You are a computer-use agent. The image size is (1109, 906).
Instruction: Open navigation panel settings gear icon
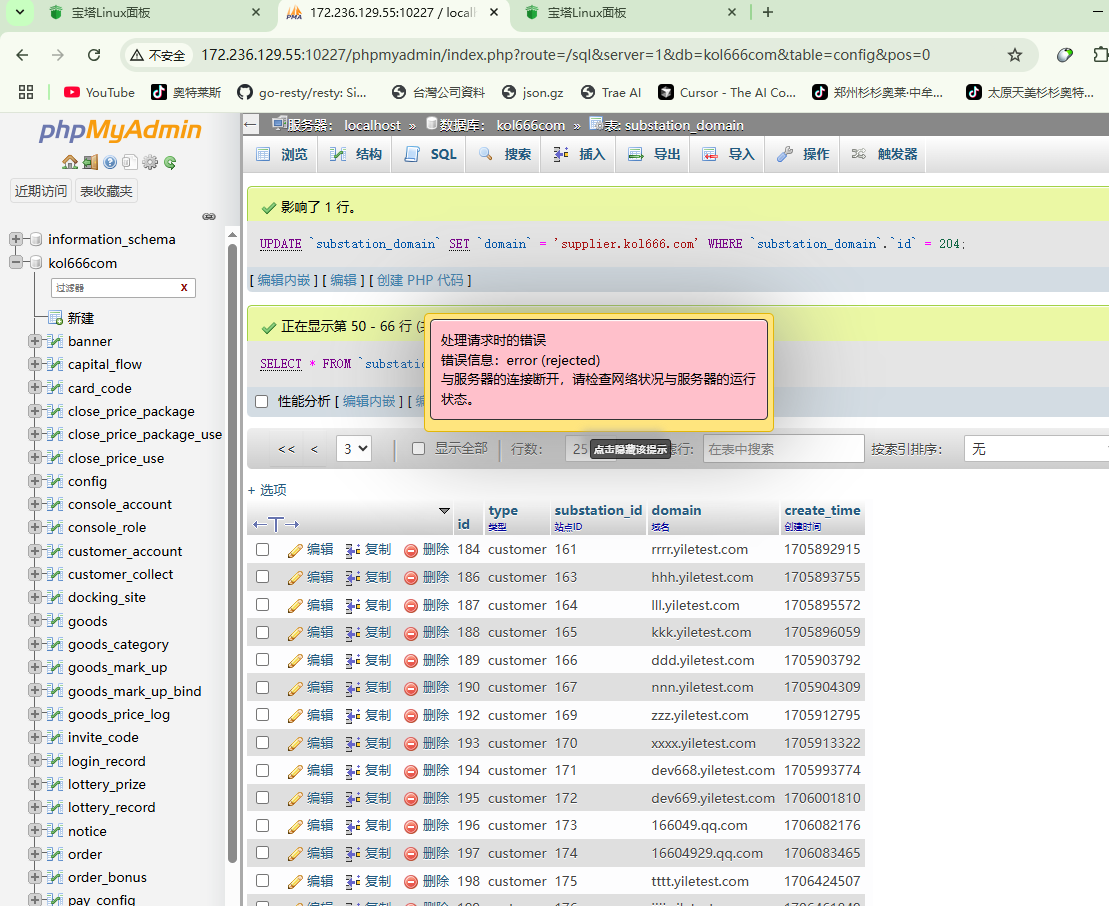(x=150, y=162)
